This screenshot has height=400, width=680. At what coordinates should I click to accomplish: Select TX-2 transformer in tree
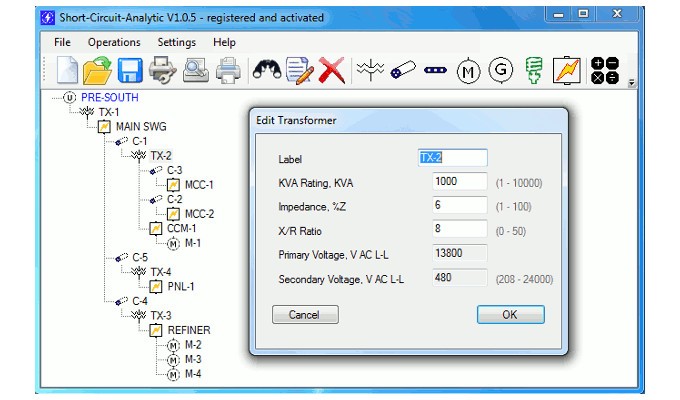click(x=161, y=156)
